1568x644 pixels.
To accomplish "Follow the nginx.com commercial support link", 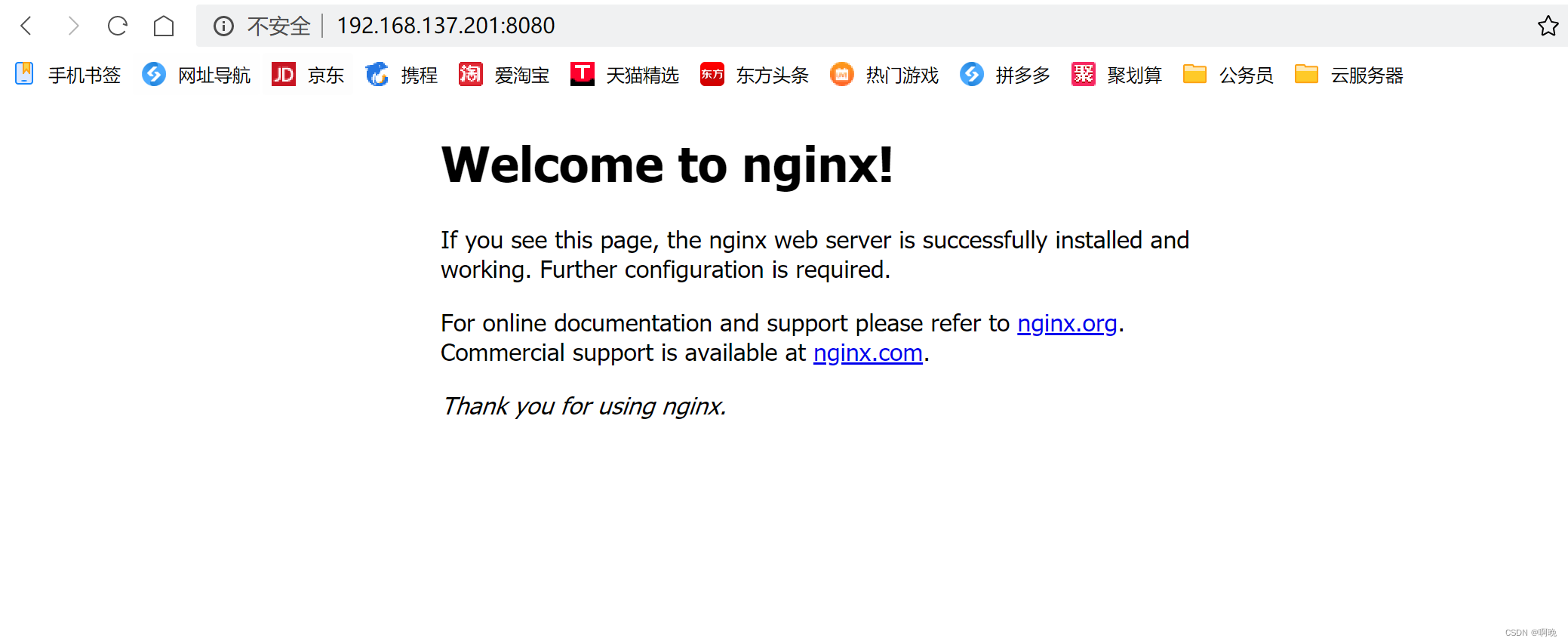I will point(868,353).
